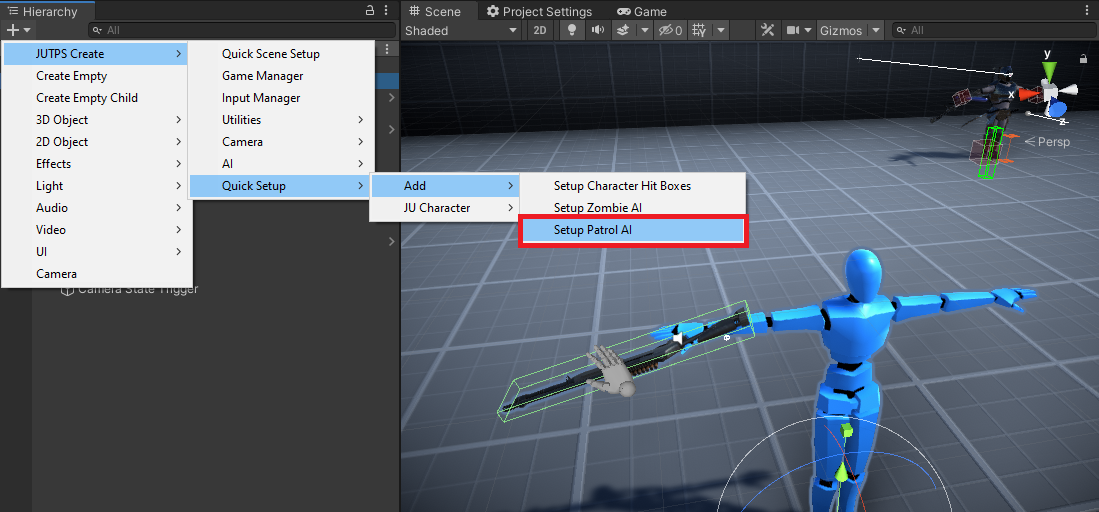
Task: Select JUTPS Create menu entry
Action: coord(95,53)
